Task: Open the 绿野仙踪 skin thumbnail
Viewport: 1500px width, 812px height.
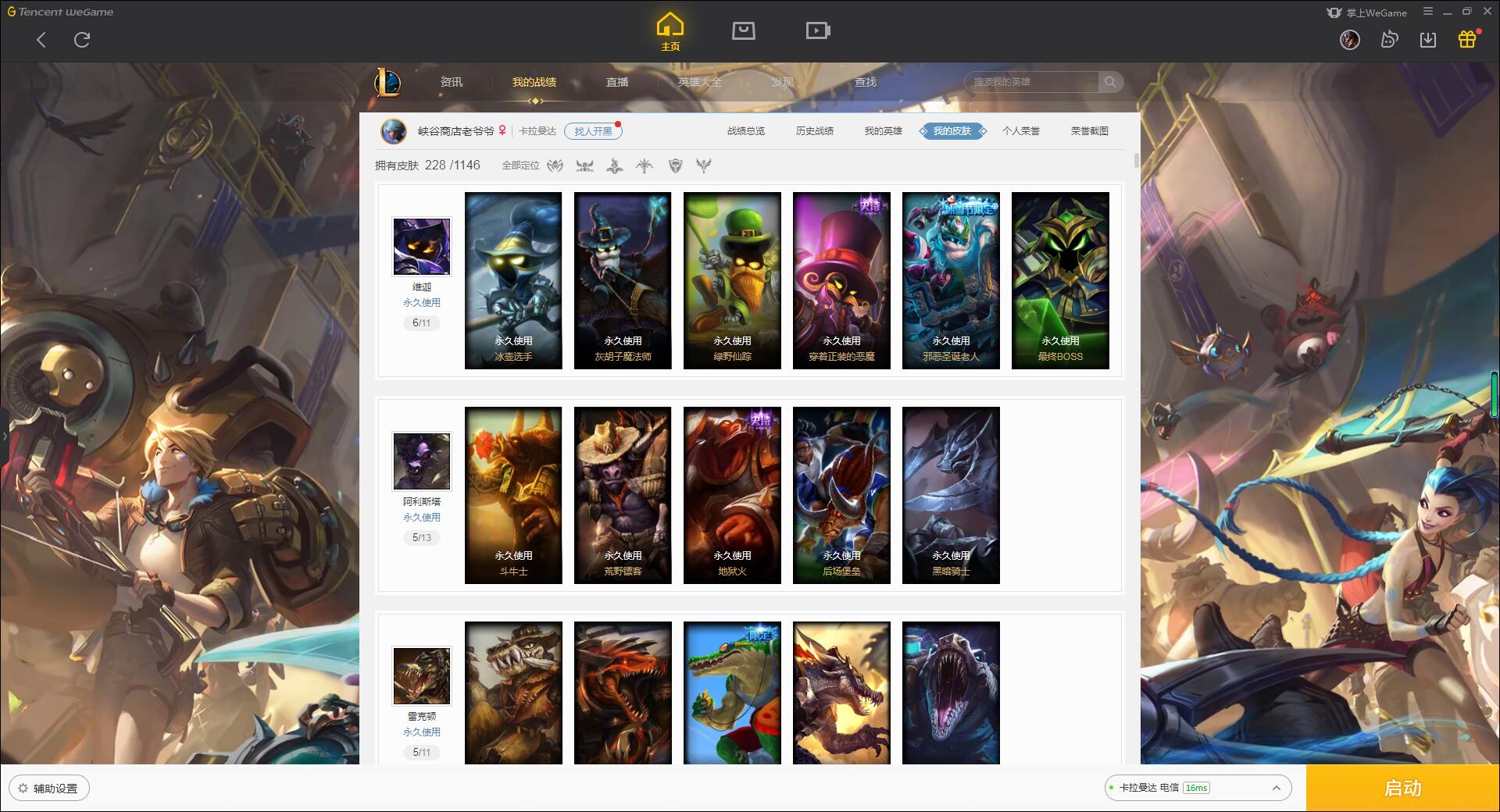Action: [732, 281]
